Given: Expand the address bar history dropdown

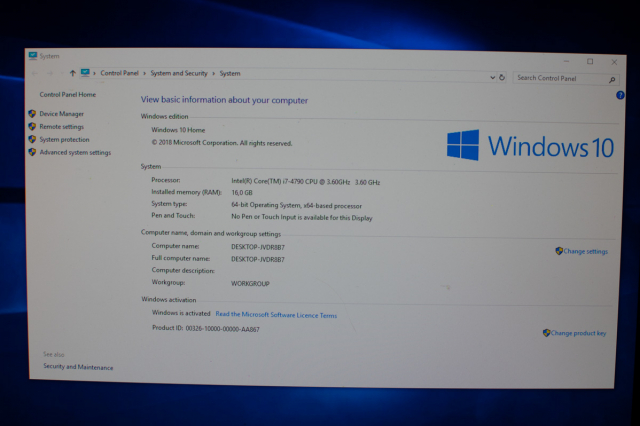Looking at the screenshot, I should pos(489,77).
